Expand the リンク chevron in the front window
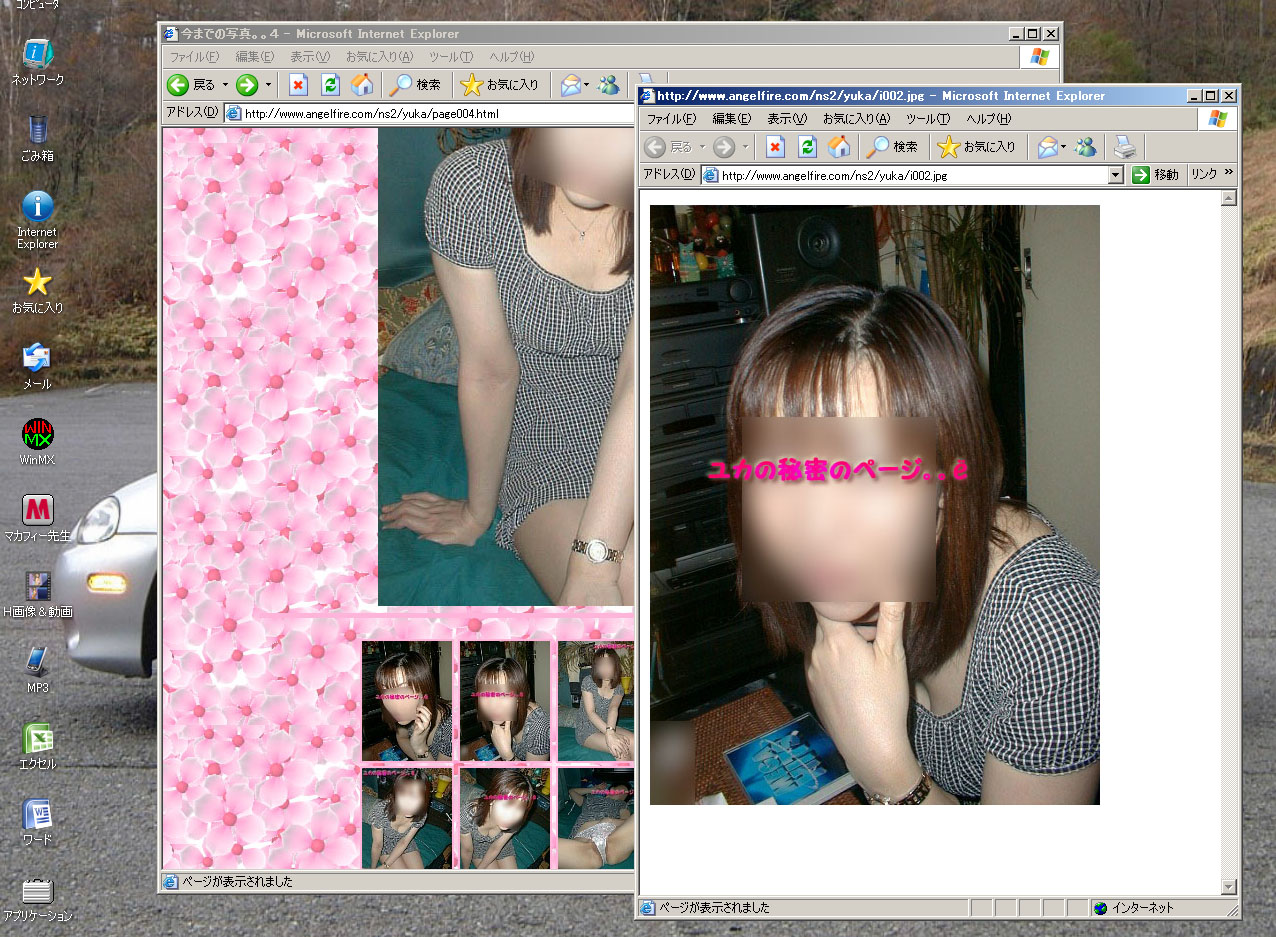Viewport: 1276px width, 937px height. pos(1229,174)
